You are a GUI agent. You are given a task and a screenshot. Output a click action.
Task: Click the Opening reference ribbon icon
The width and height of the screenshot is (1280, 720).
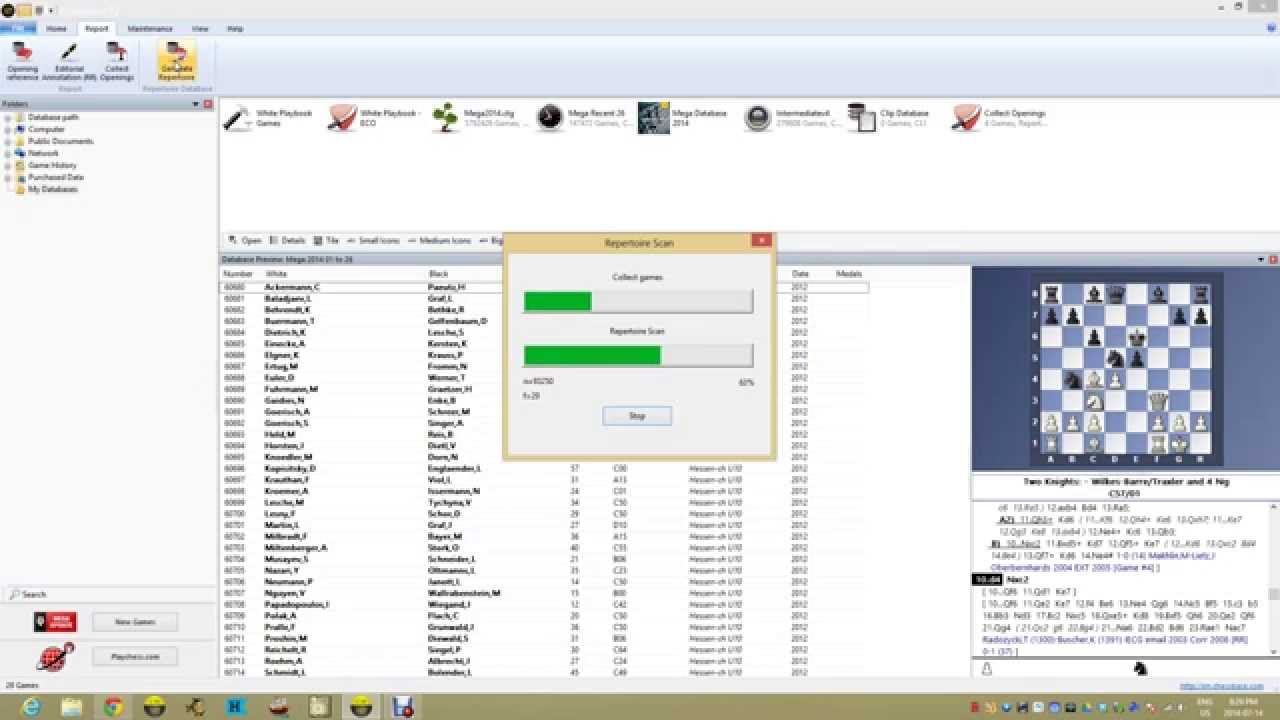pos(22,61)
